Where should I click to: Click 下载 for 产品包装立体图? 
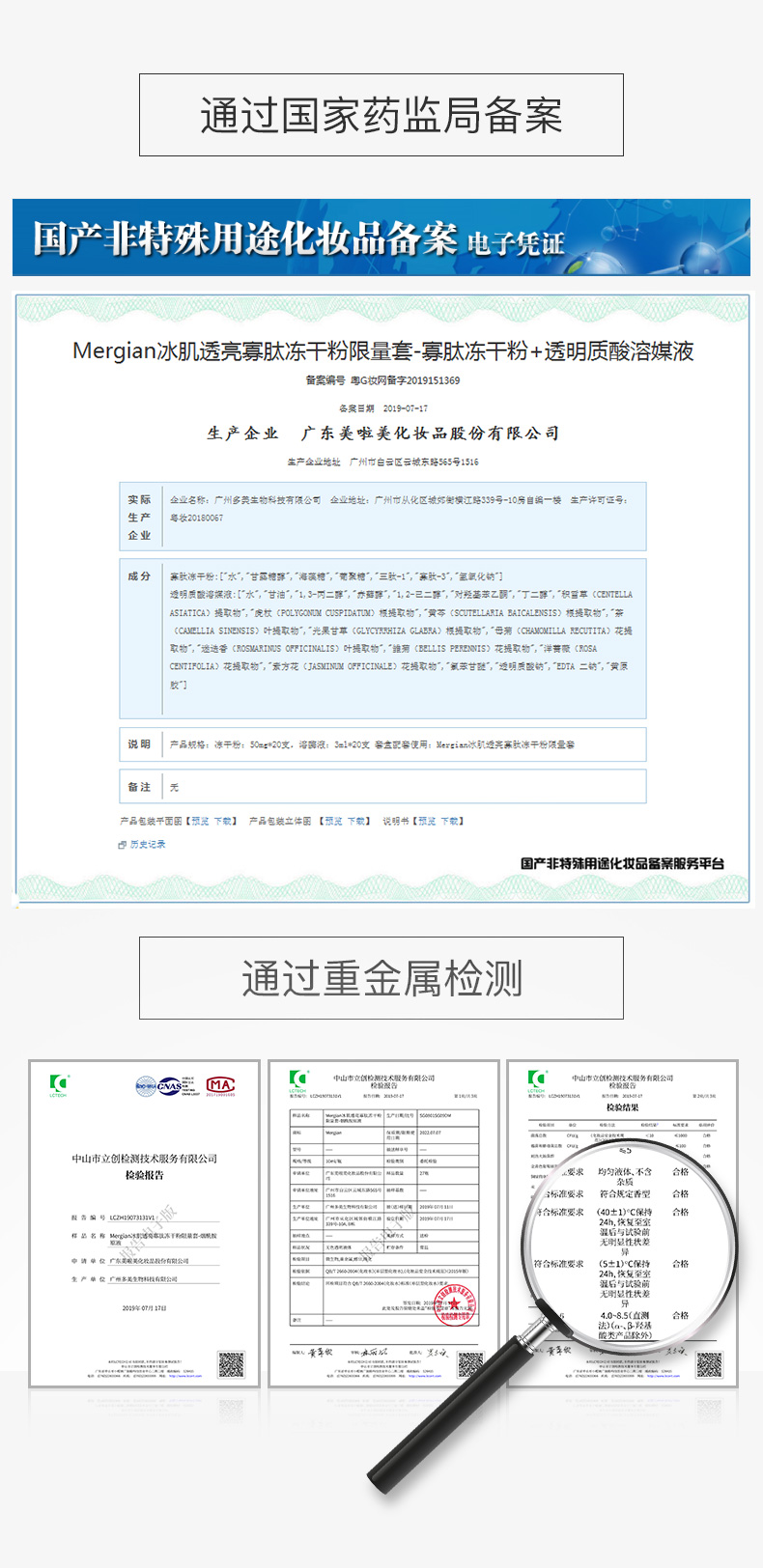(356, 822)
